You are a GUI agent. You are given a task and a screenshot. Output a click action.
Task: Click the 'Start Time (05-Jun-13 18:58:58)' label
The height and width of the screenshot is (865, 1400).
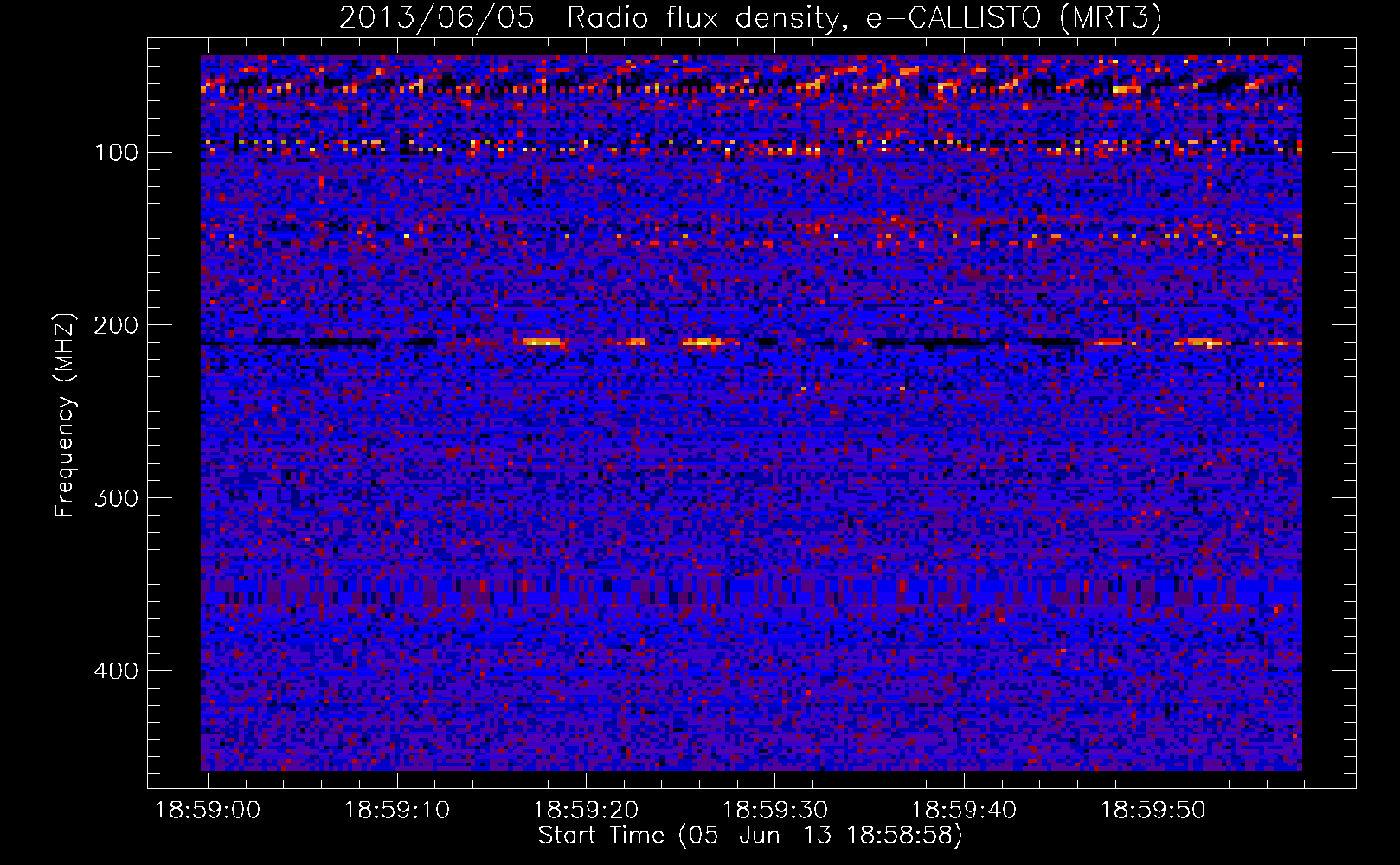750,836
